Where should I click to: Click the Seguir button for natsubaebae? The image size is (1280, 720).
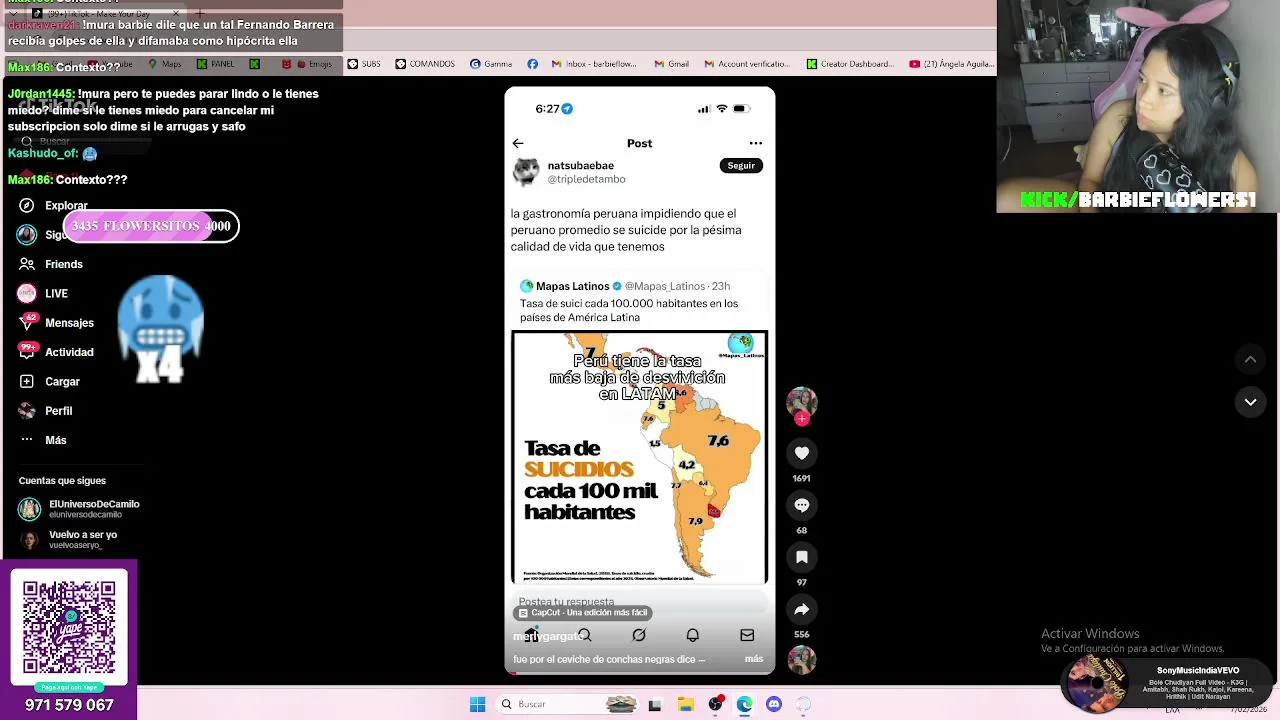coord(741,166)
